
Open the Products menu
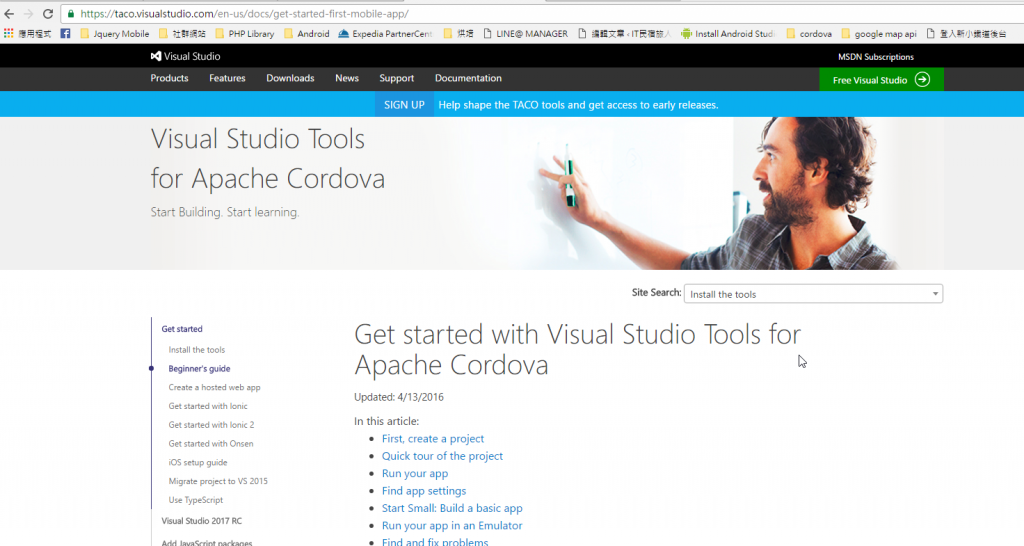169,78
